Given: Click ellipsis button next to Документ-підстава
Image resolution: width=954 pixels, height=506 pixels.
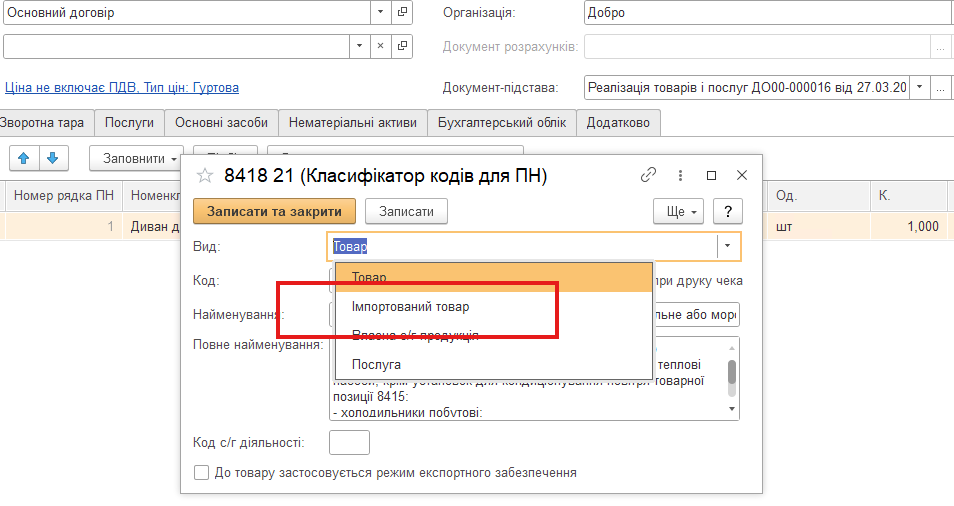Looking at the screenshot, I should tap(941, 88).
